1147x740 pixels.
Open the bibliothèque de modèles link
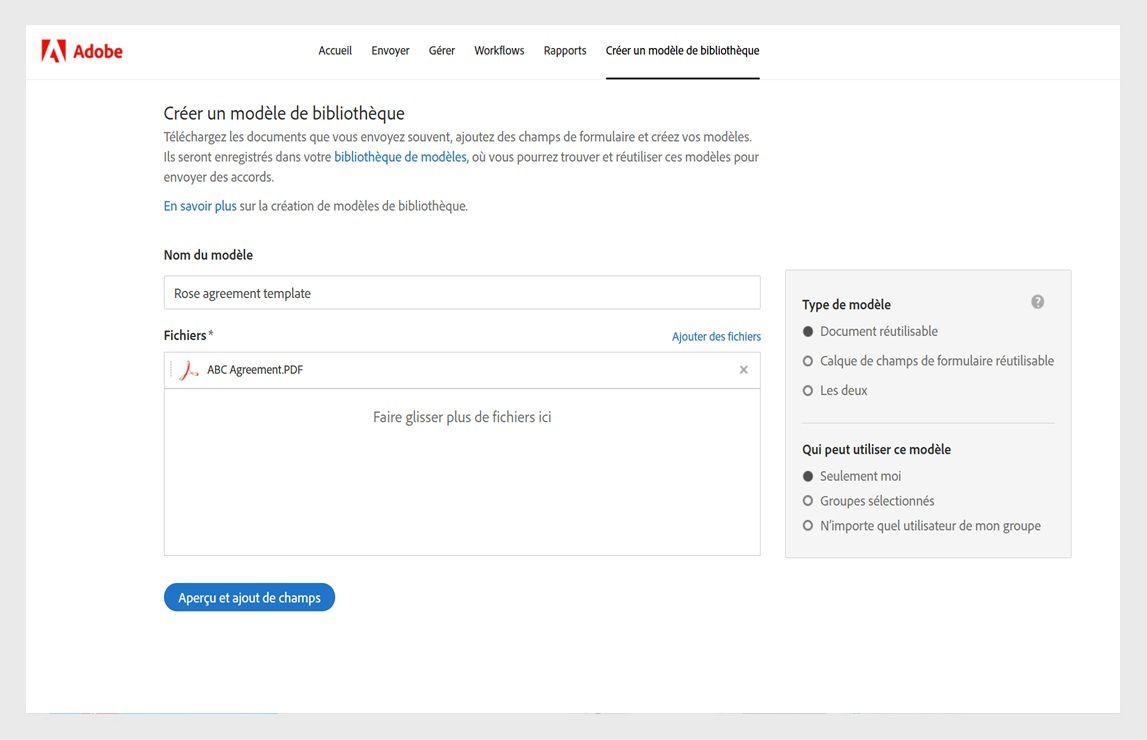pos(399,157)
